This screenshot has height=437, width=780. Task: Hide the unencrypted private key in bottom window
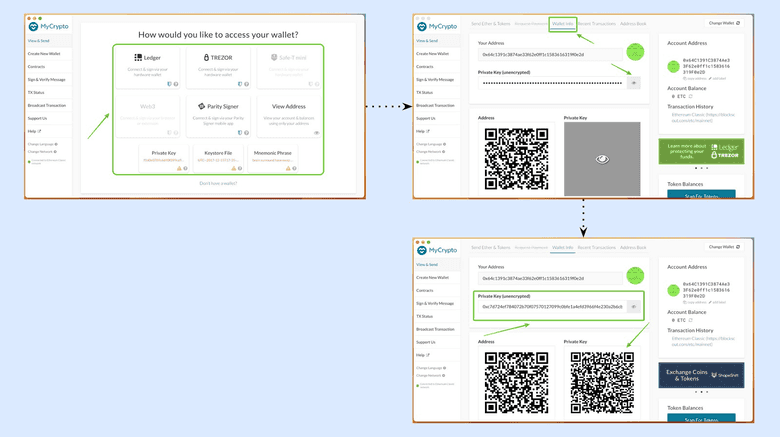(x=633, y=307)
